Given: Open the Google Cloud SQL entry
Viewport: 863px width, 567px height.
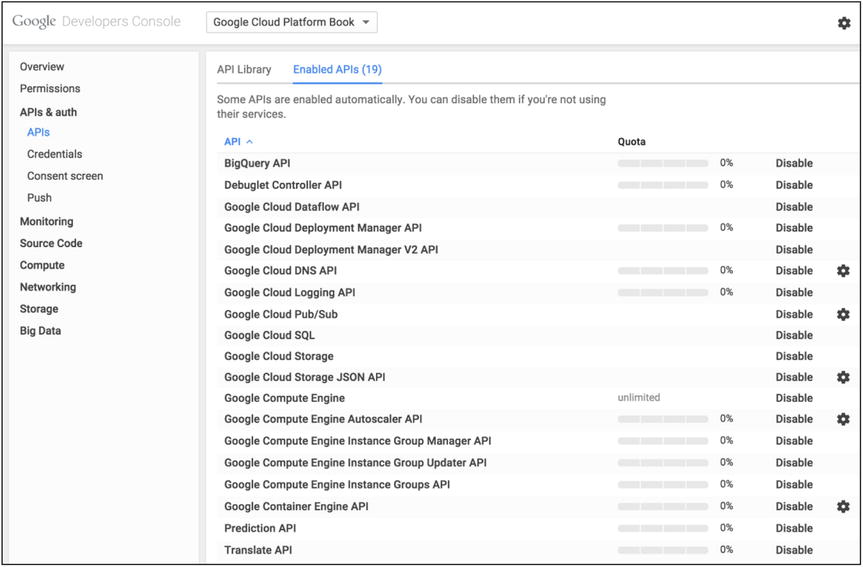Looking at the screenshot, I should [269, 335].
